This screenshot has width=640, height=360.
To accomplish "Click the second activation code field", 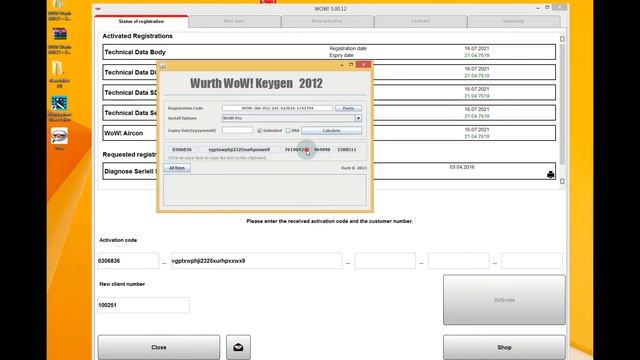I will [256, 261].
